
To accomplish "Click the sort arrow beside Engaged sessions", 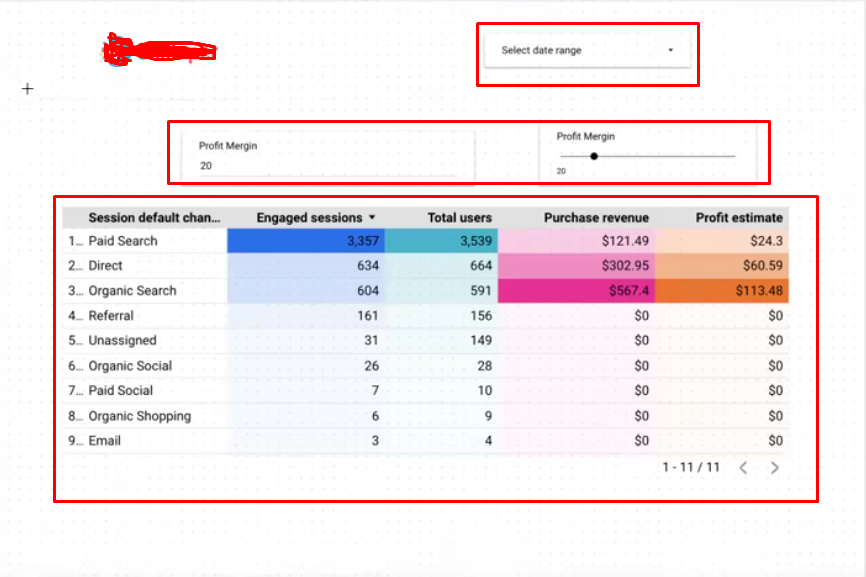I will coord(372,218).
